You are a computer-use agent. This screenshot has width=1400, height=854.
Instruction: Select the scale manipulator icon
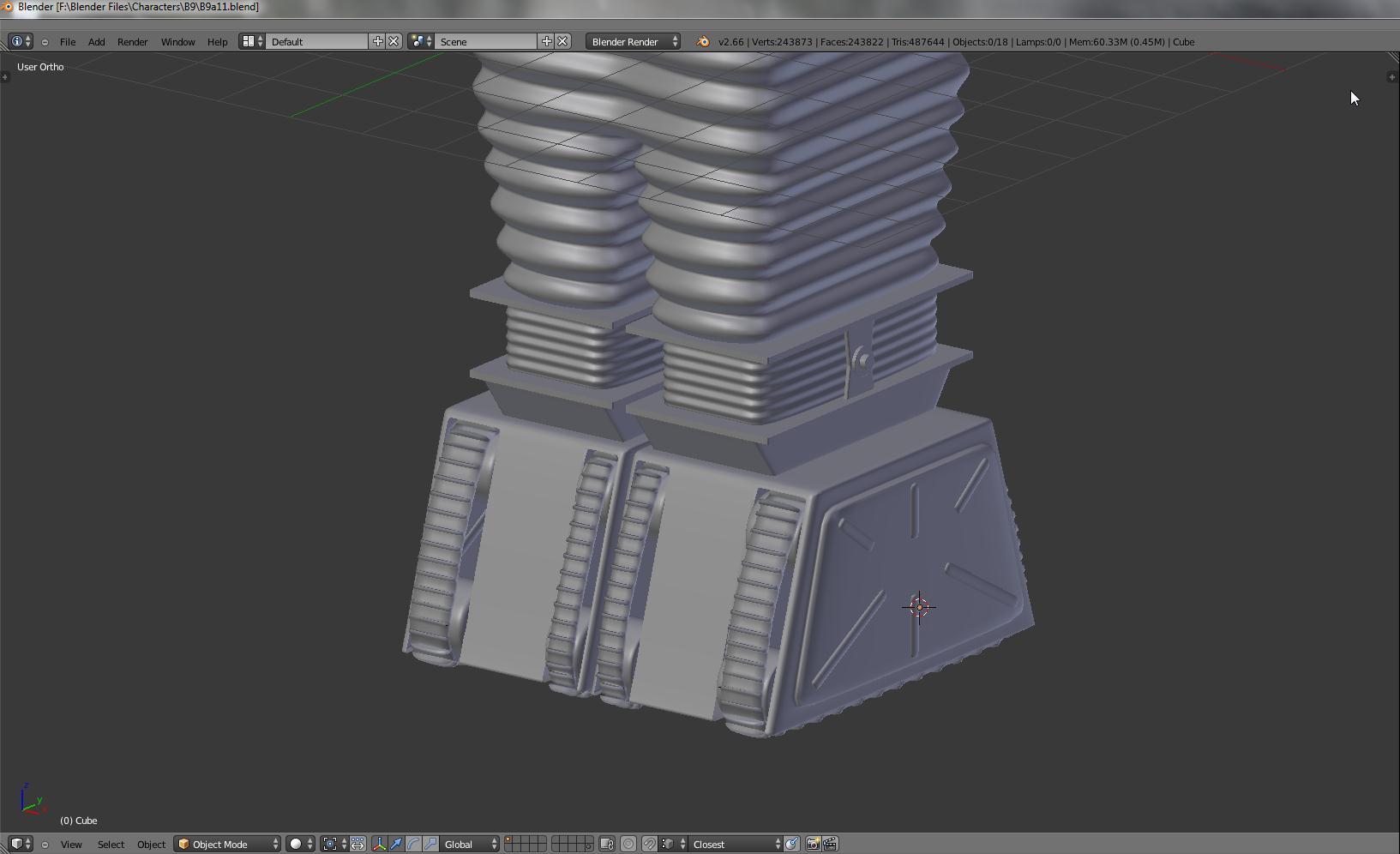430,845
